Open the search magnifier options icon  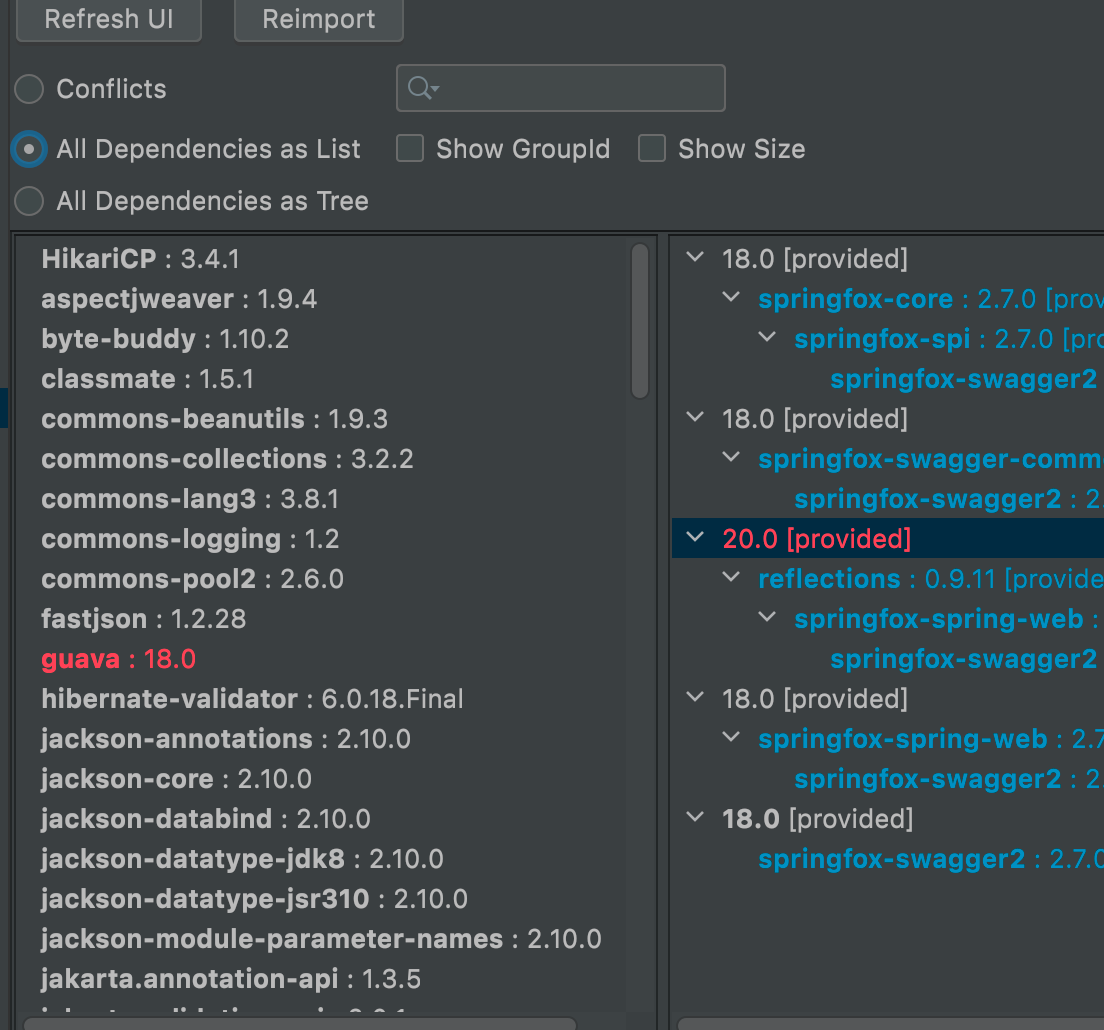423,88
